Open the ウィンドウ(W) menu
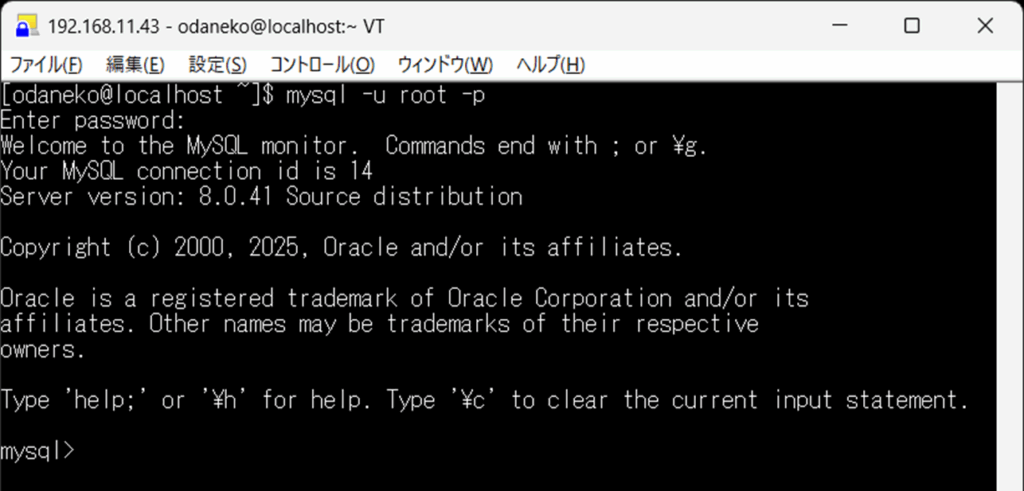The height and width of the screenshot is (491, 1024). click(445, 65)
